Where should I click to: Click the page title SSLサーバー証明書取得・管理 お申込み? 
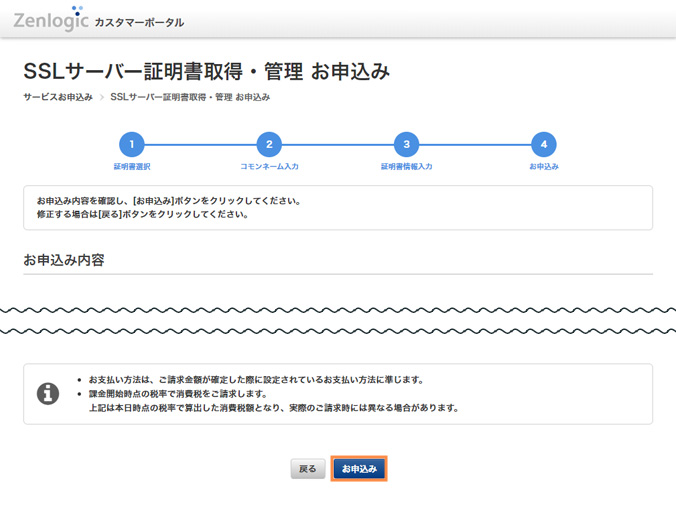click(207, 71)
